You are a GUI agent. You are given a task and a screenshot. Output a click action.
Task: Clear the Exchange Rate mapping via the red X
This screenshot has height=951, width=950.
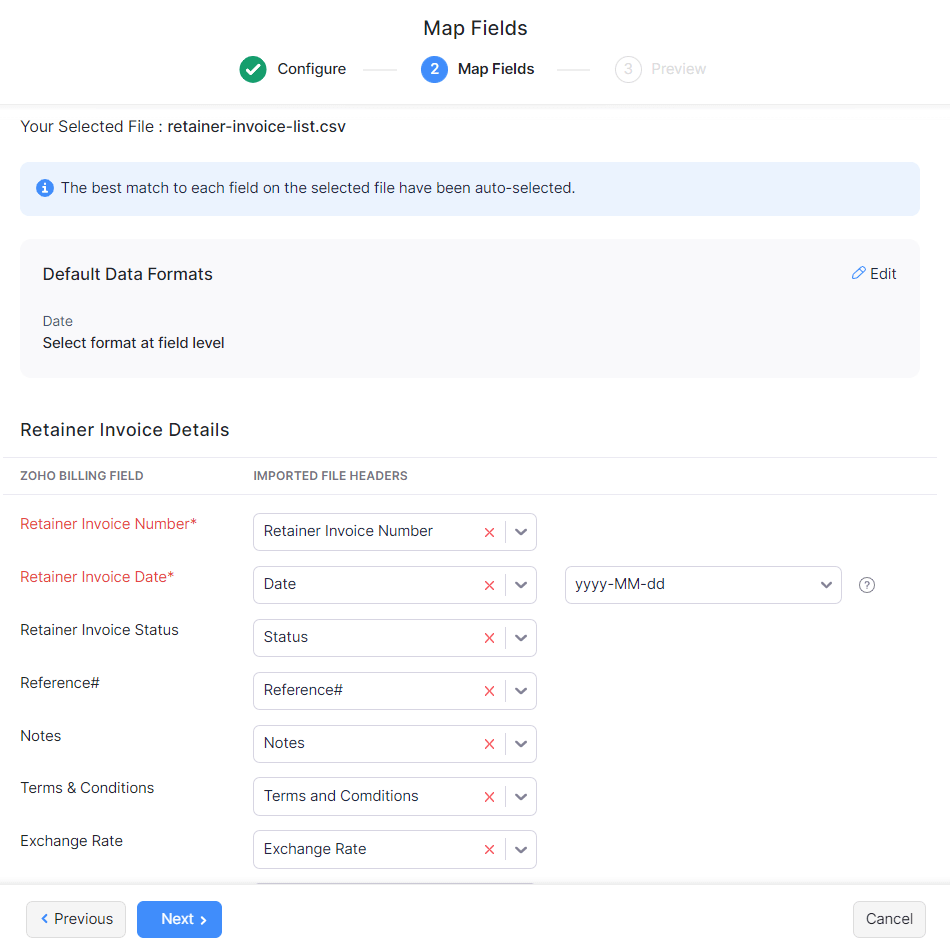click(489, 849)
